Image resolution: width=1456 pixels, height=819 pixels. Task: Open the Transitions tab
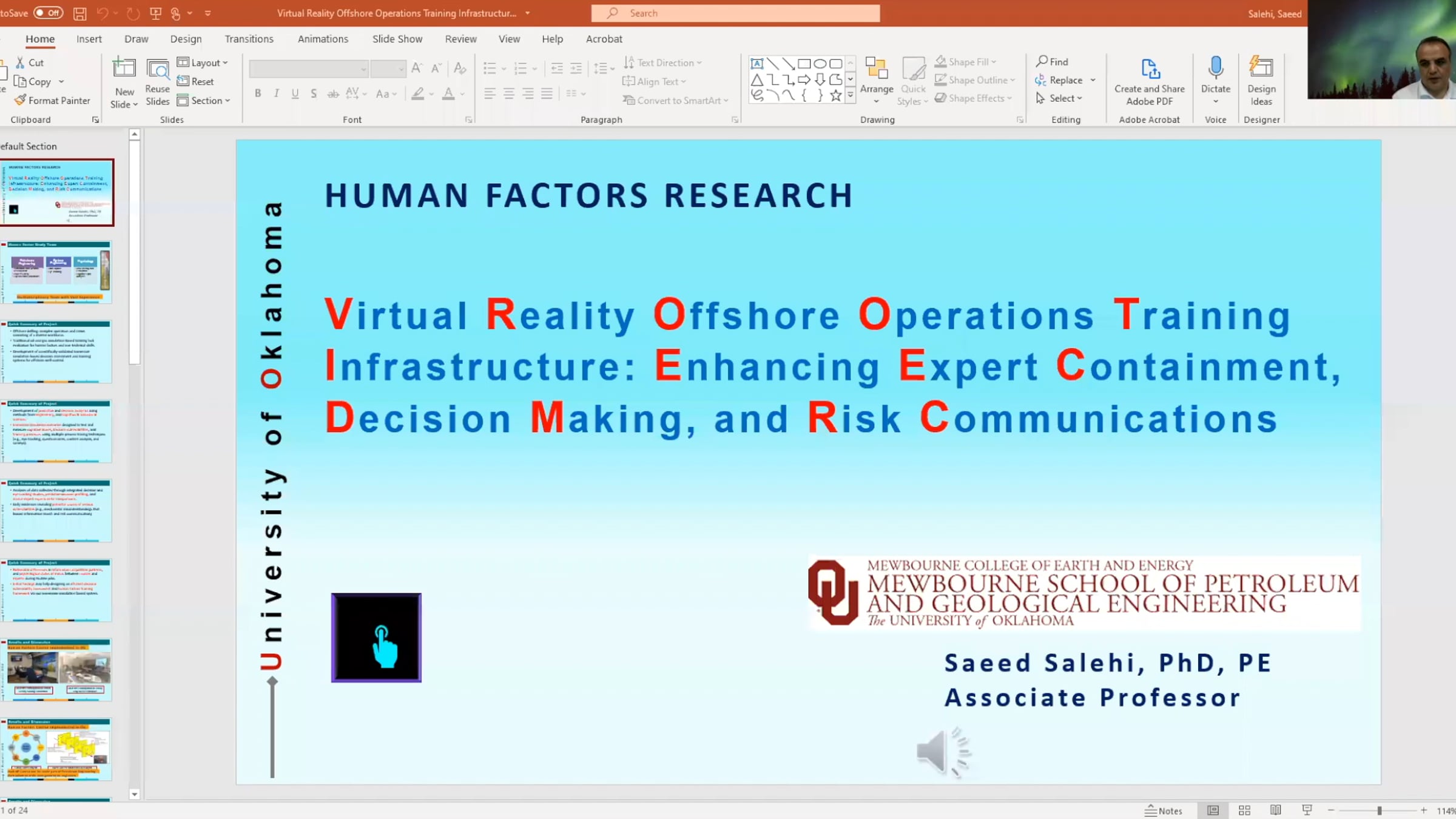click(x=249, y=39)
